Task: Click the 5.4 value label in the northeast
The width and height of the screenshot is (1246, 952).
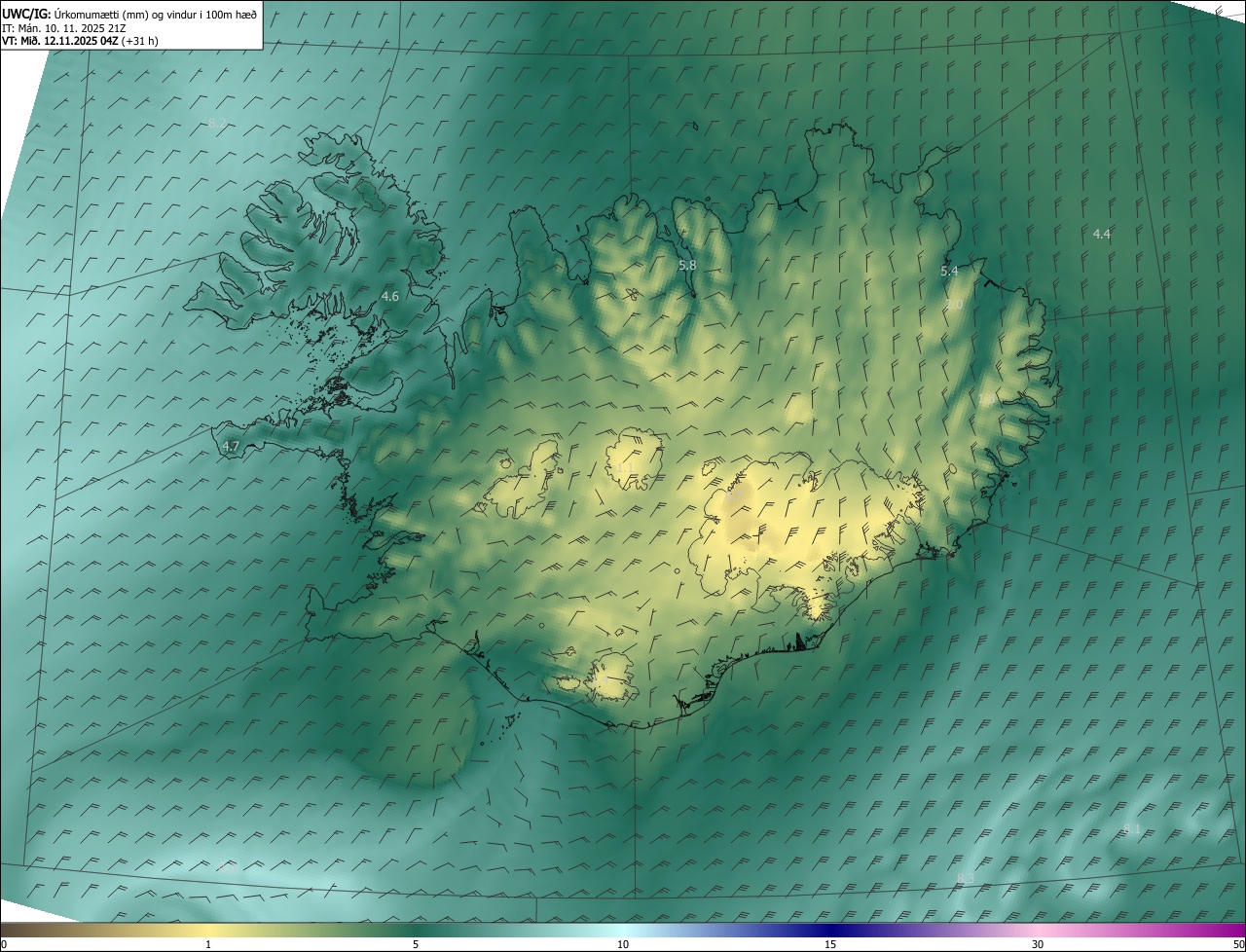Action: point(949,272)
